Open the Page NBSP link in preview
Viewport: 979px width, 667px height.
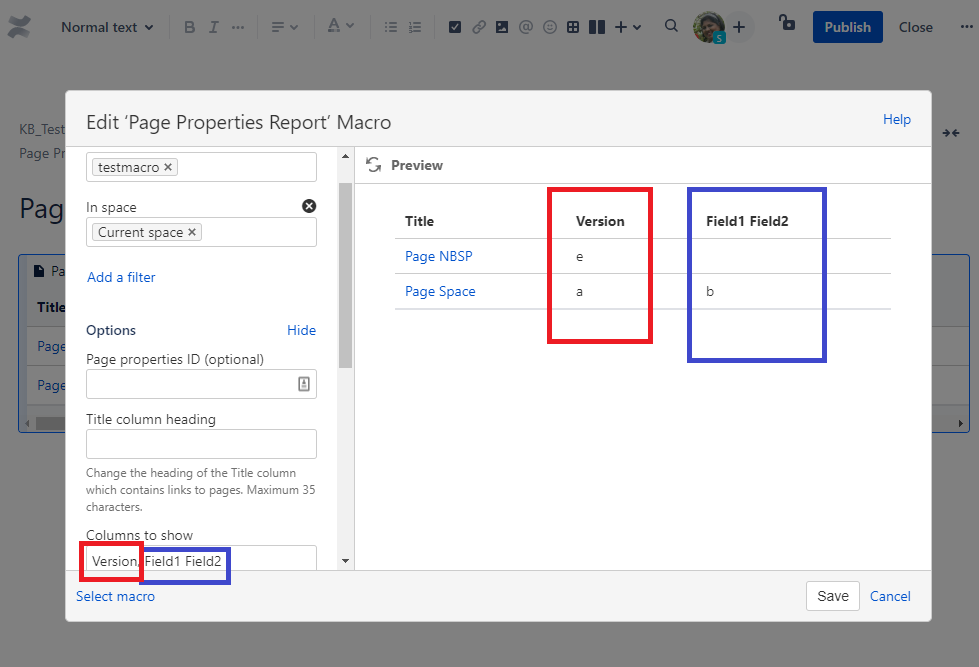(438, 256)
